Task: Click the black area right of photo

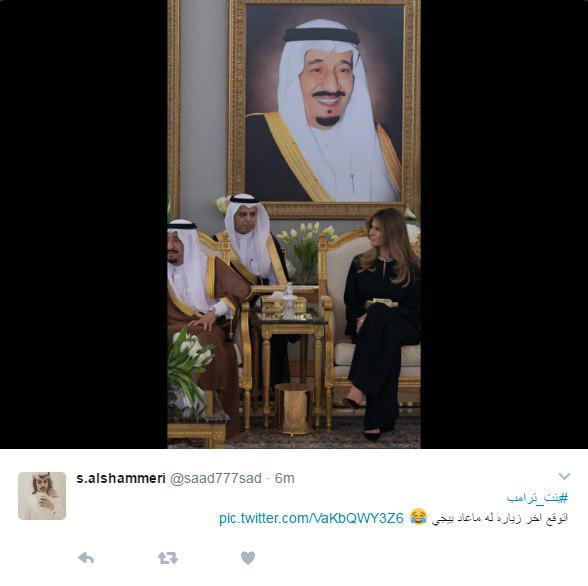Action: [x=504, y=224]
